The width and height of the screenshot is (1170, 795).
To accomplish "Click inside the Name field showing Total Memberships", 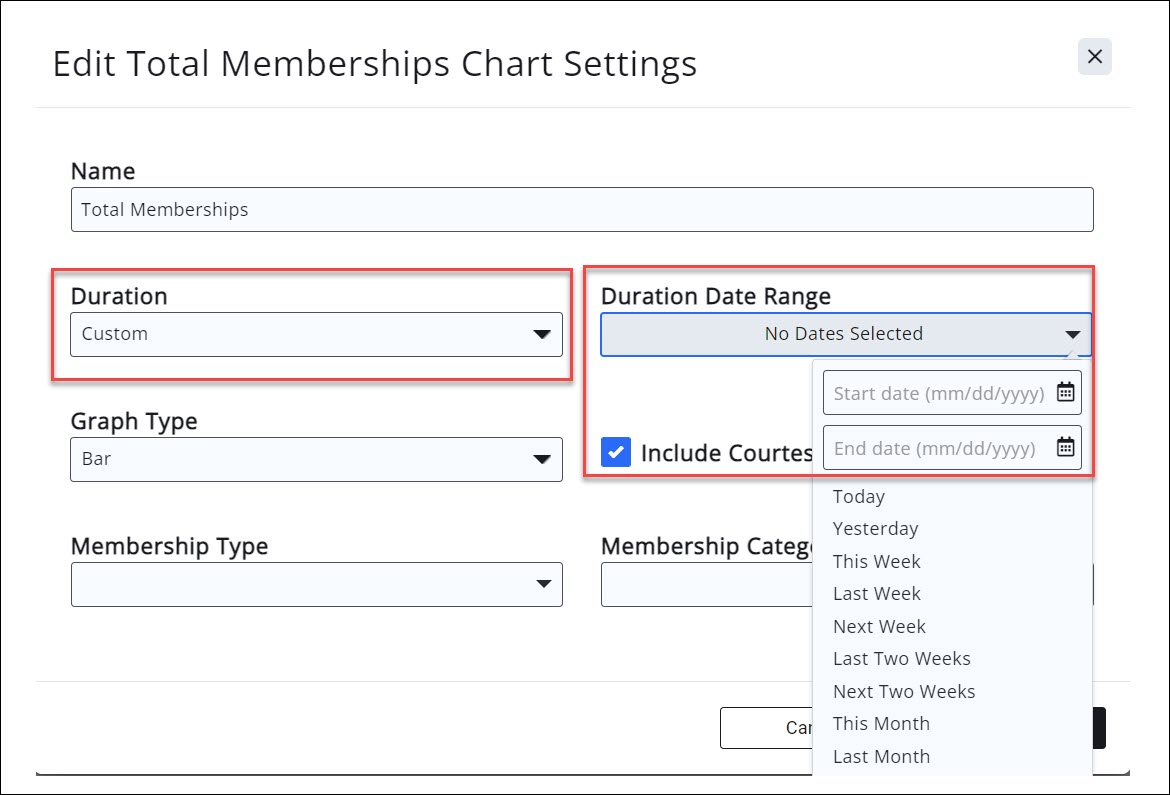I will pos(582,209).
